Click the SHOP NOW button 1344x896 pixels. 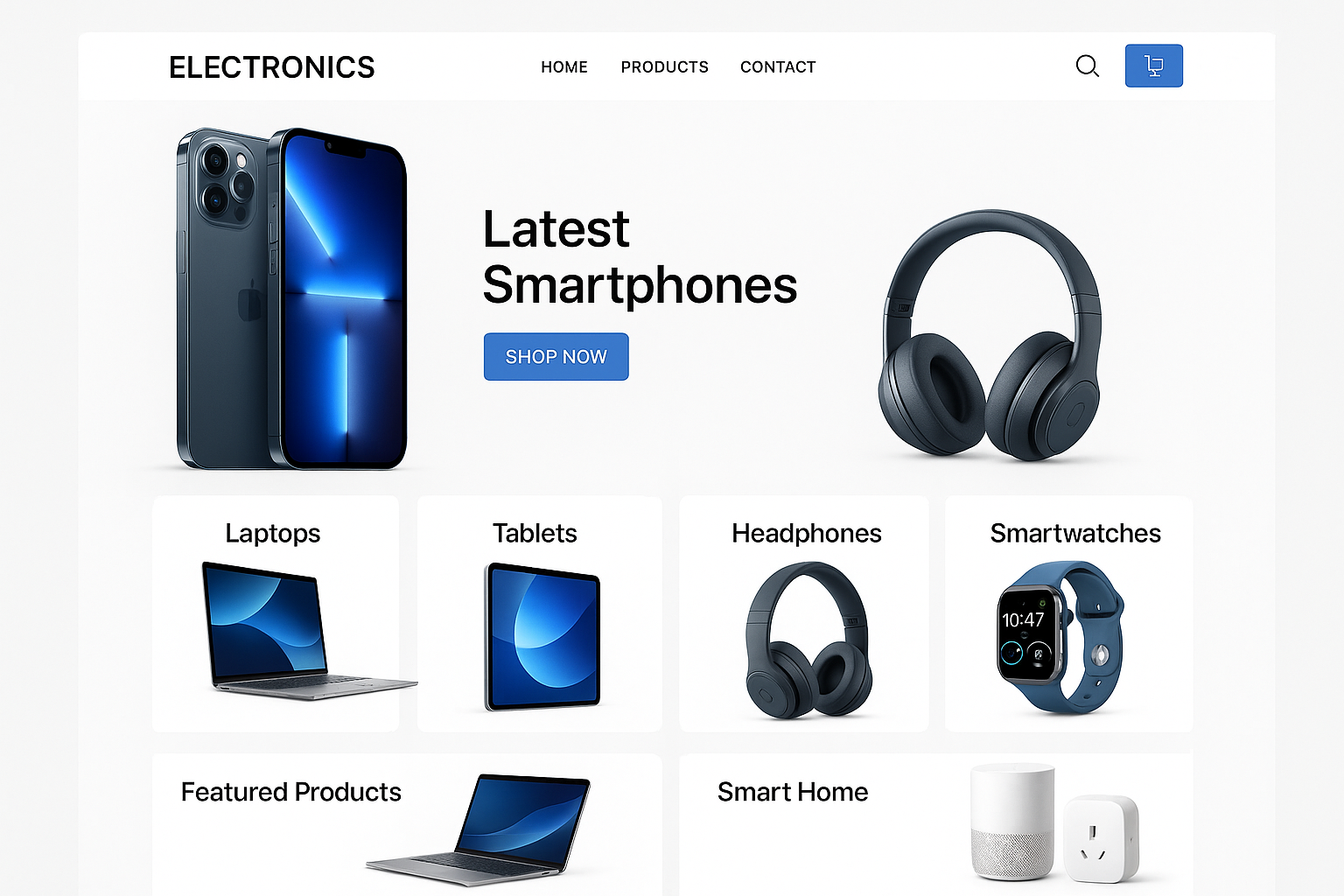[x=556, y=356]
